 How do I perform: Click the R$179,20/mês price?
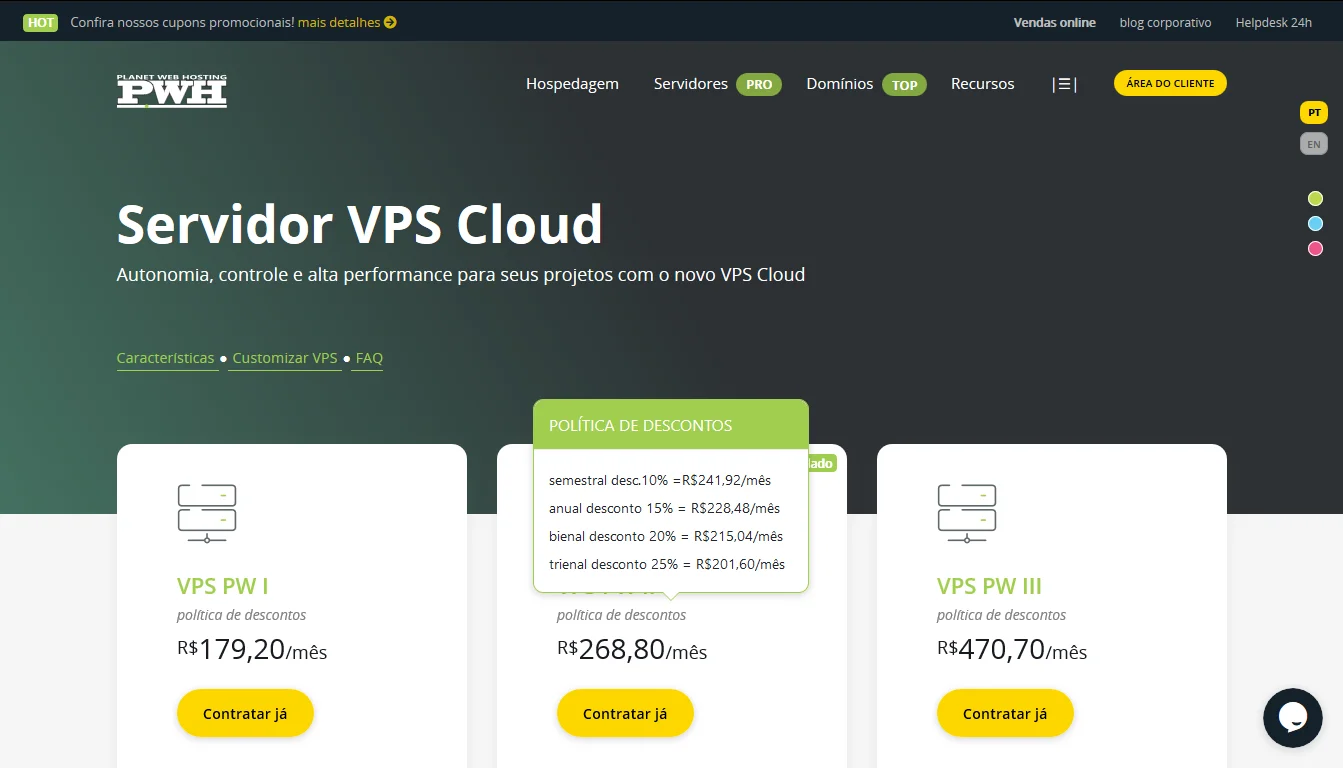(x=252, y=650)
